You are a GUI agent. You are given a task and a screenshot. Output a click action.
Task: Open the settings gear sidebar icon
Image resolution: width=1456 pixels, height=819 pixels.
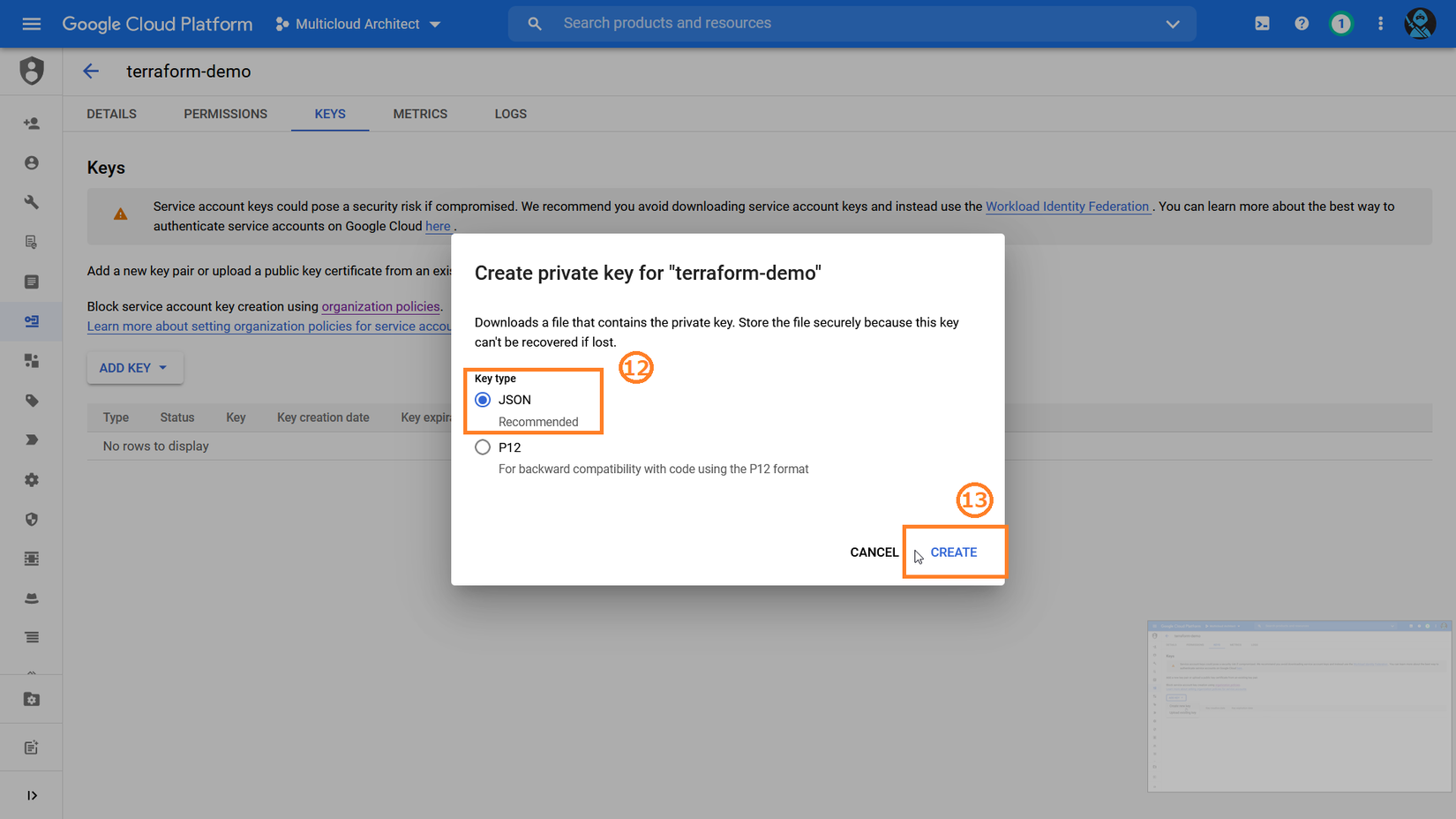[x=32, y=480]
